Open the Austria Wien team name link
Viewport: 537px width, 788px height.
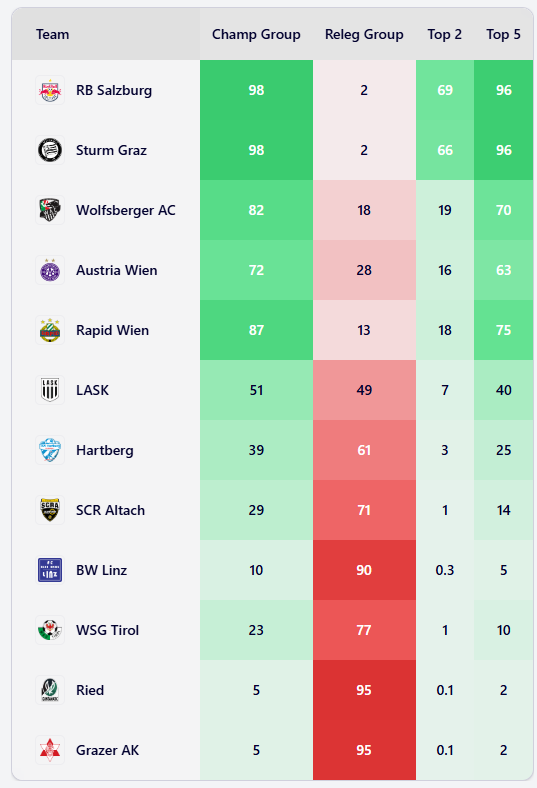coord(117,270)
